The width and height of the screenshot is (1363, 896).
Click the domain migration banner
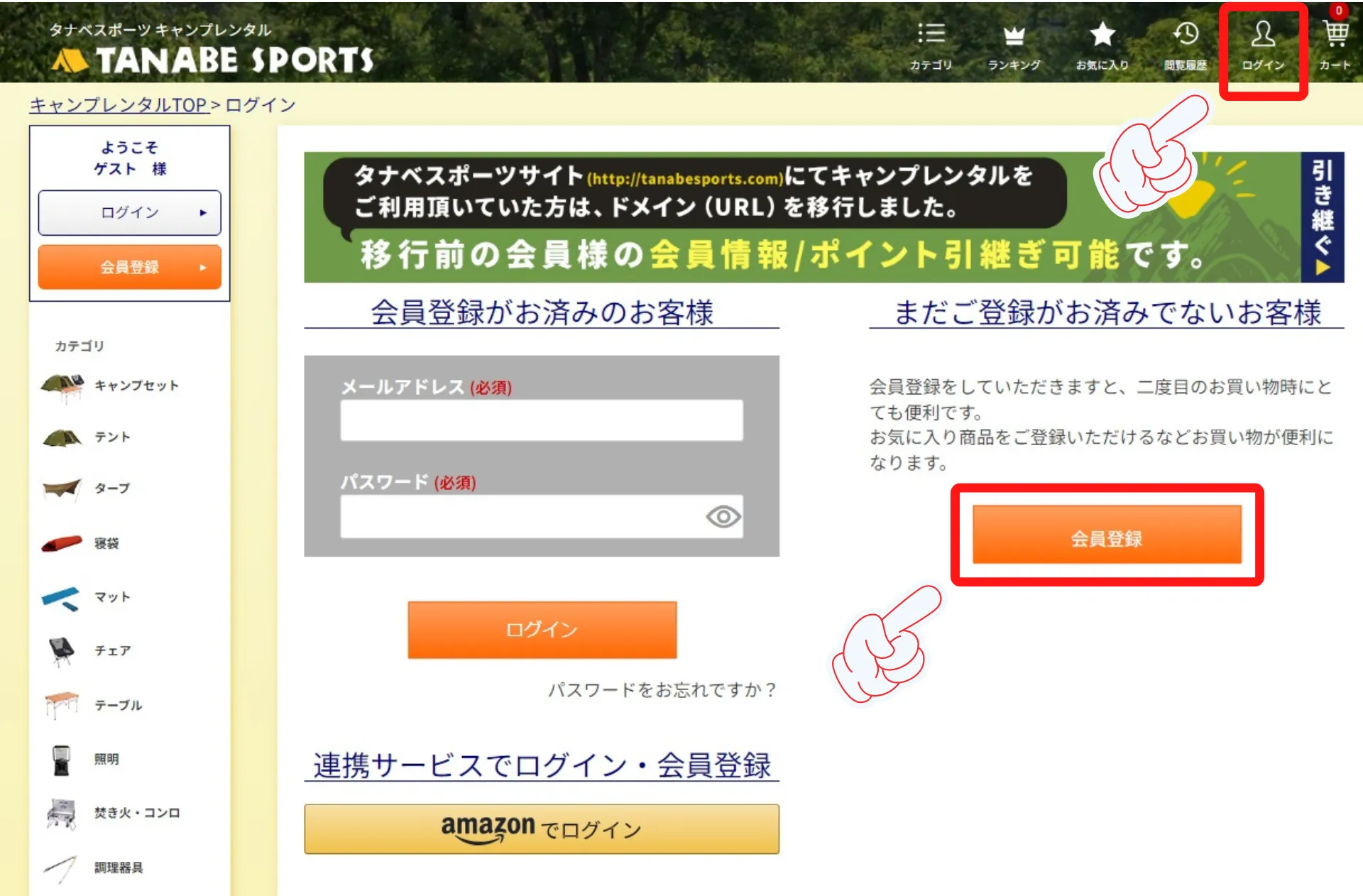823,217
